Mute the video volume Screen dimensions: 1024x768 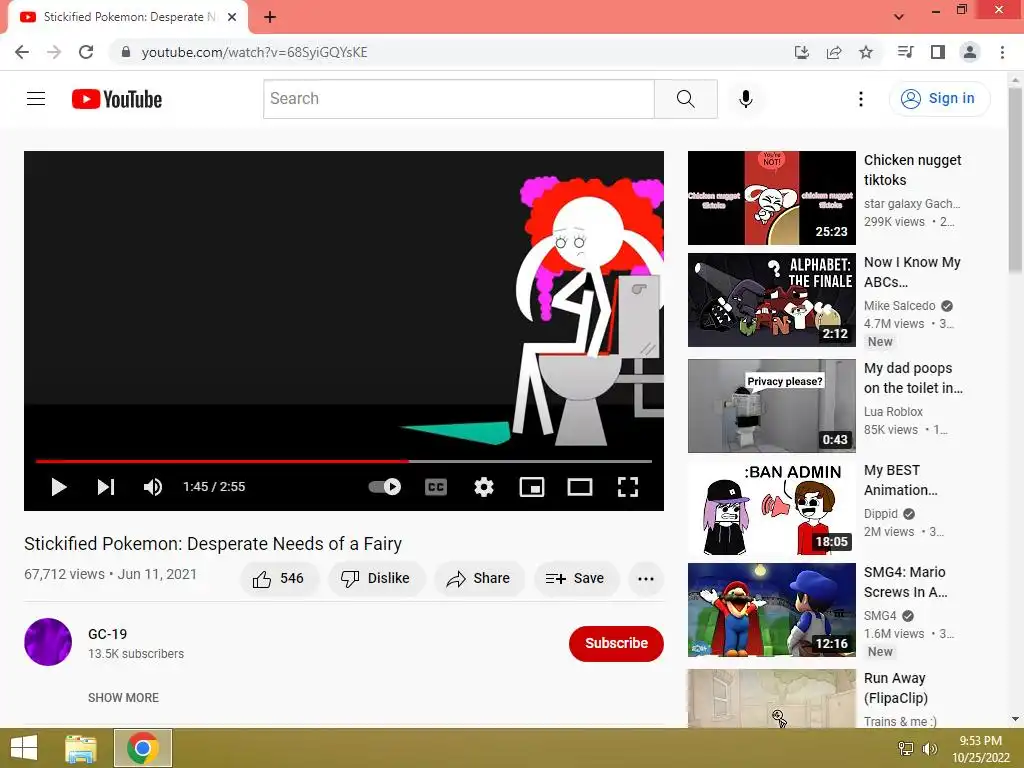click(153, 487)
